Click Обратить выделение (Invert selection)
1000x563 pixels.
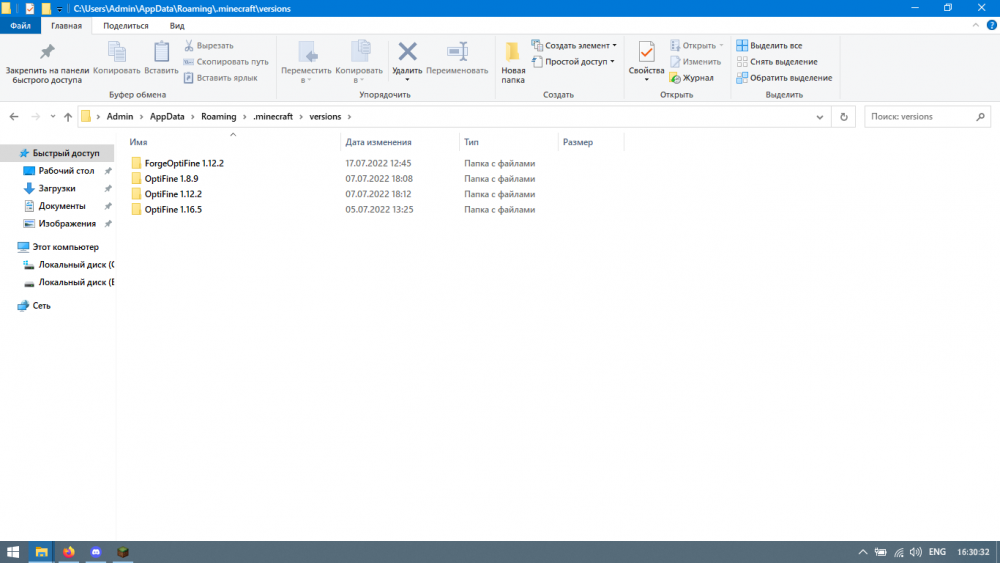point(784,78)
